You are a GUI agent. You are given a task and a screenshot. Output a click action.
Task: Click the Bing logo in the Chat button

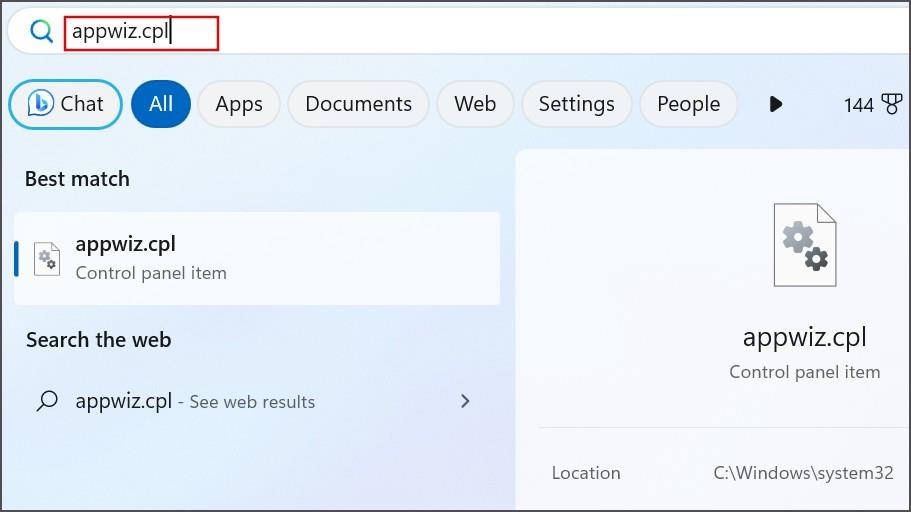pos(41,103)
